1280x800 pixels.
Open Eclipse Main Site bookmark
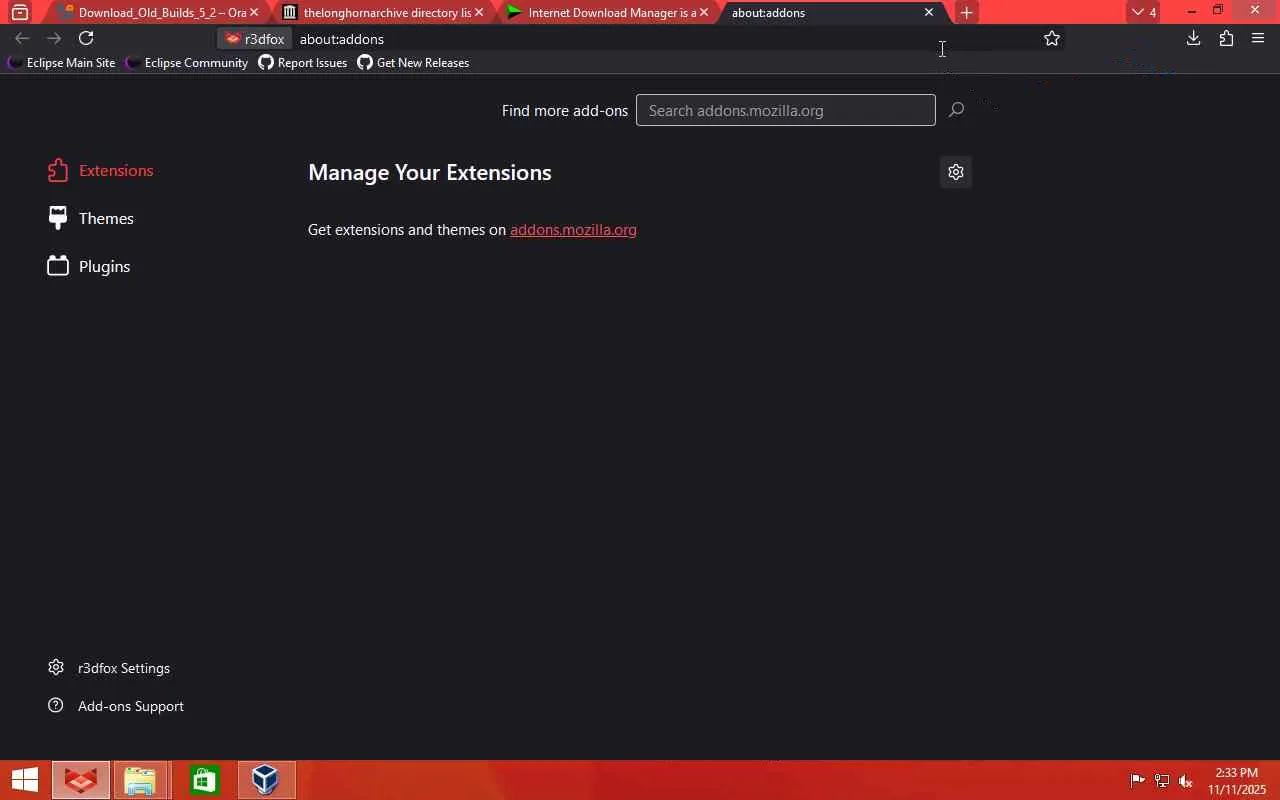(x=62, y=62)
